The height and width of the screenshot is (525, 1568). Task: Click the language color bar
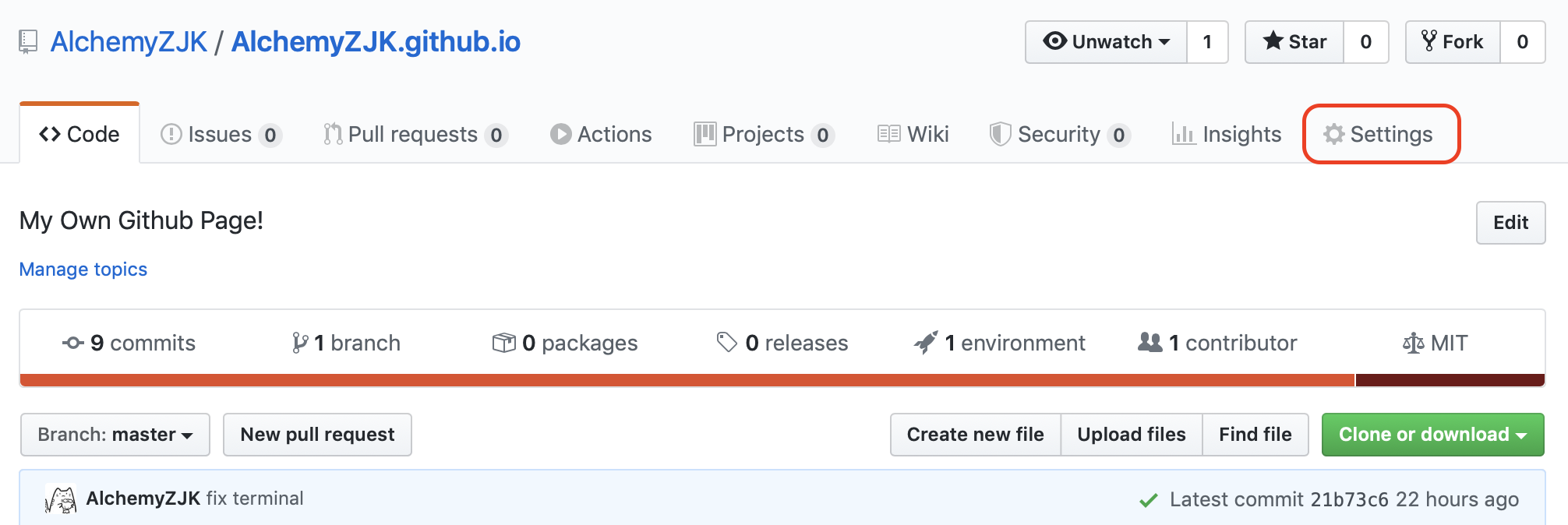point(686,380)
